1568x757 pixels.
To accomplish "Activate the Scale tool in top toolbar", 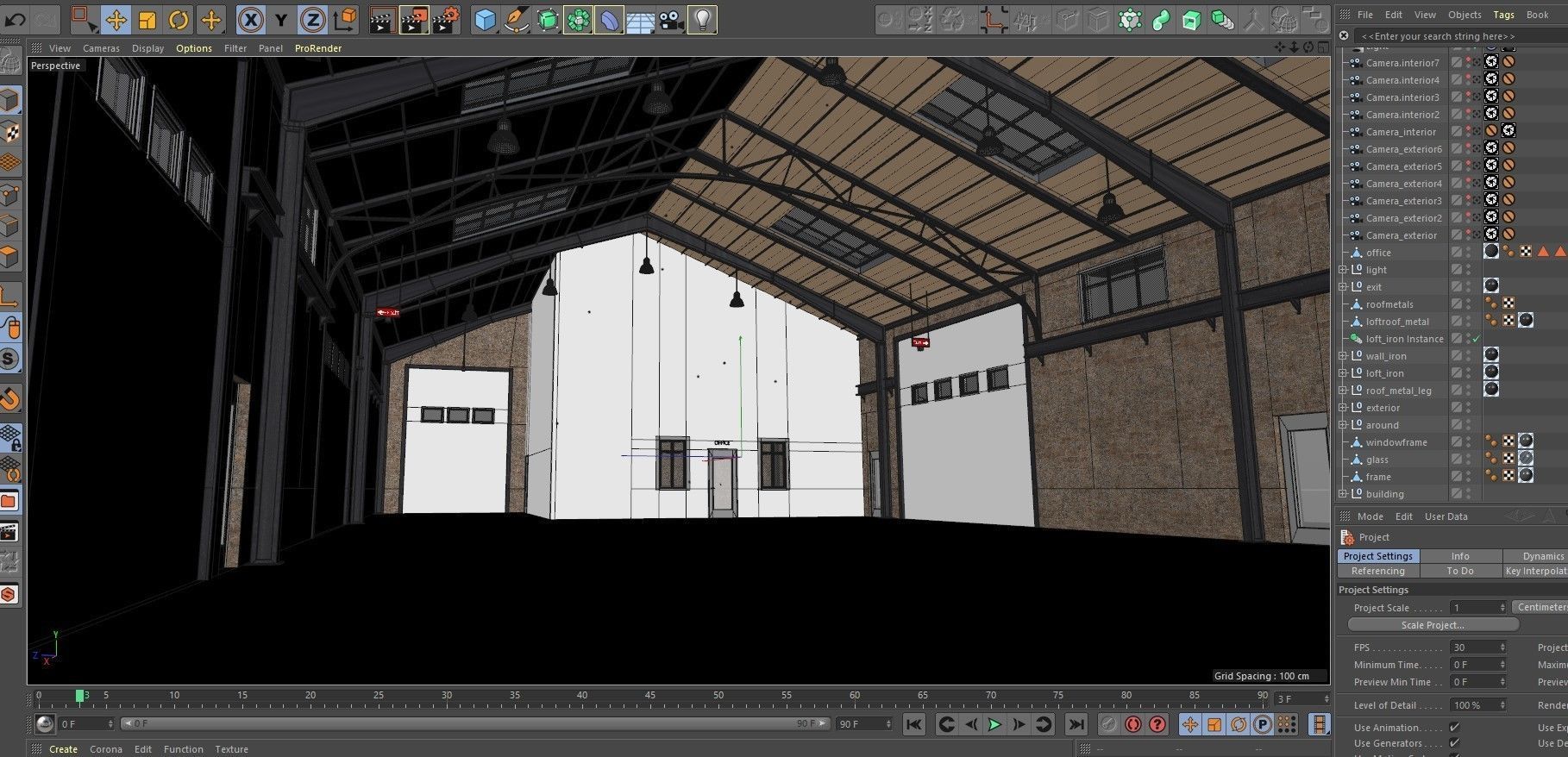I will (147, 19).
